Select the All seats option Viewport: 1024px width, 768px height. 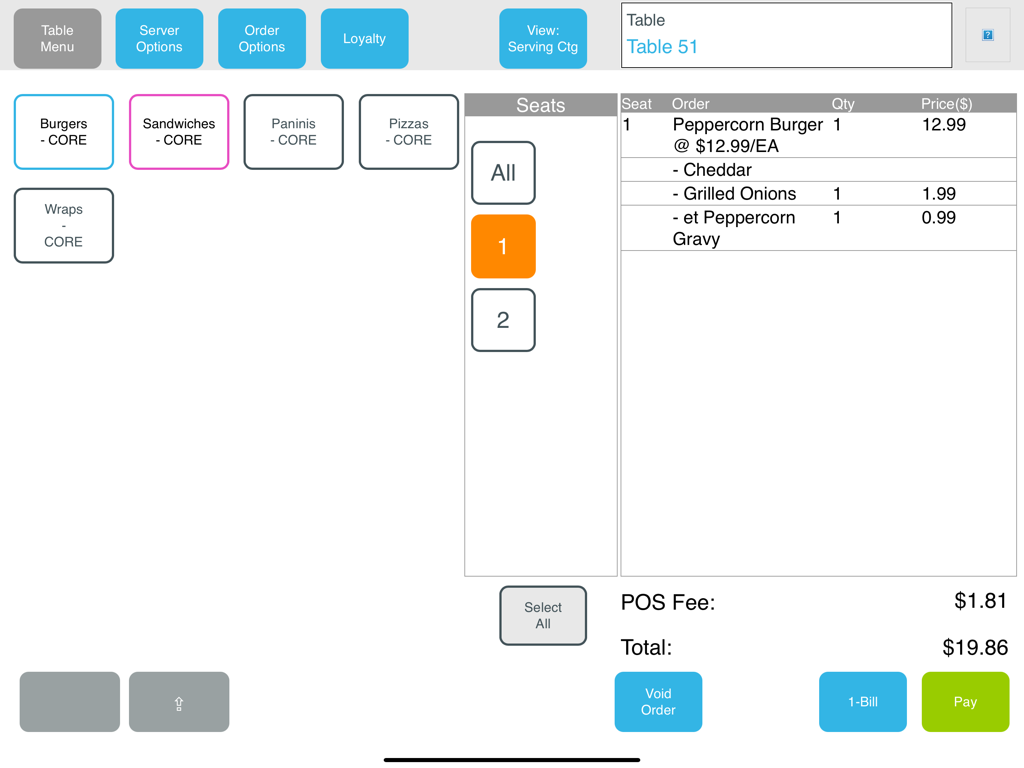(503, 173)
